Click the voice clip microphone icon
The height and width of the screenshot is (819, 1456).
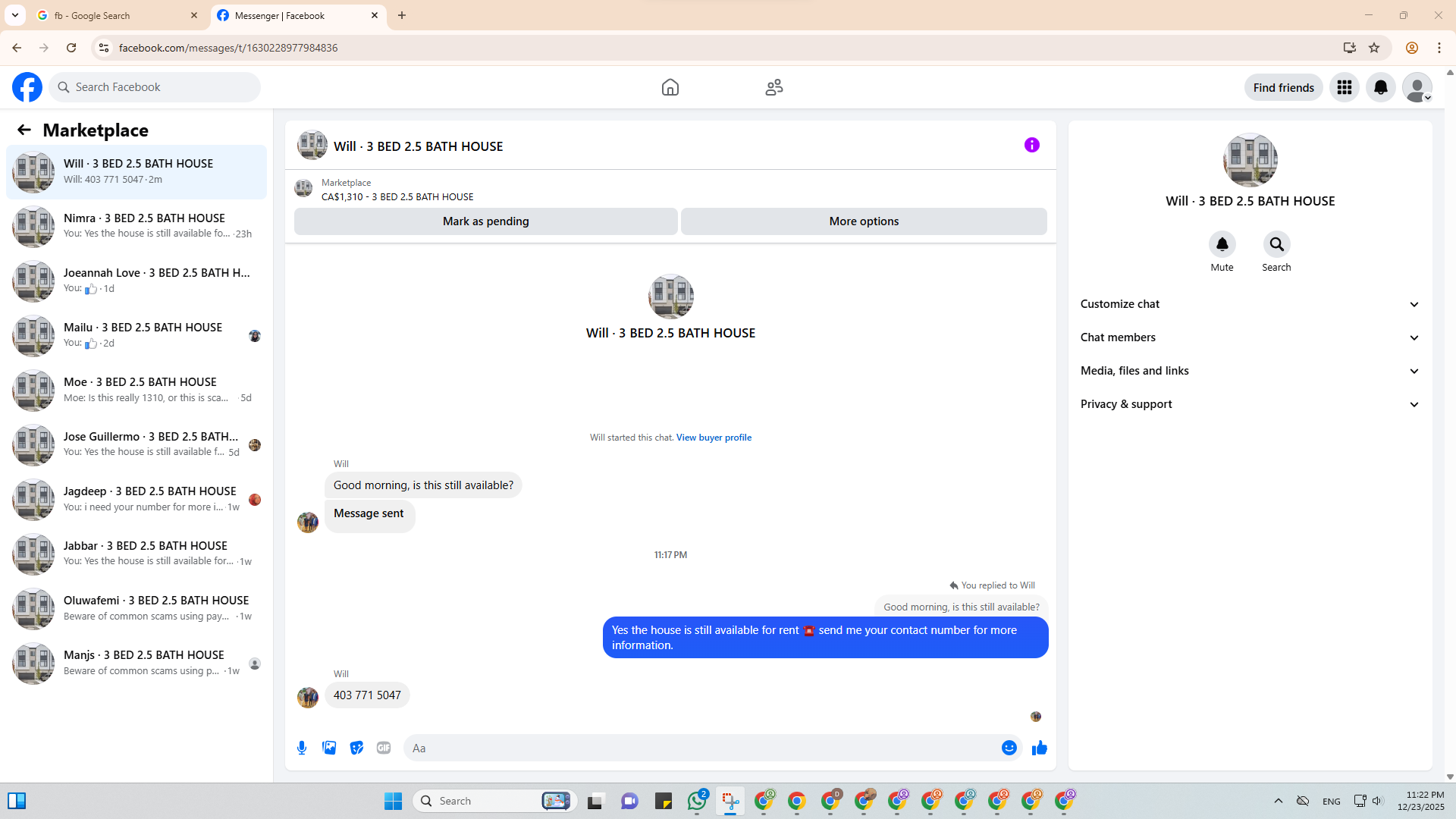302,748
